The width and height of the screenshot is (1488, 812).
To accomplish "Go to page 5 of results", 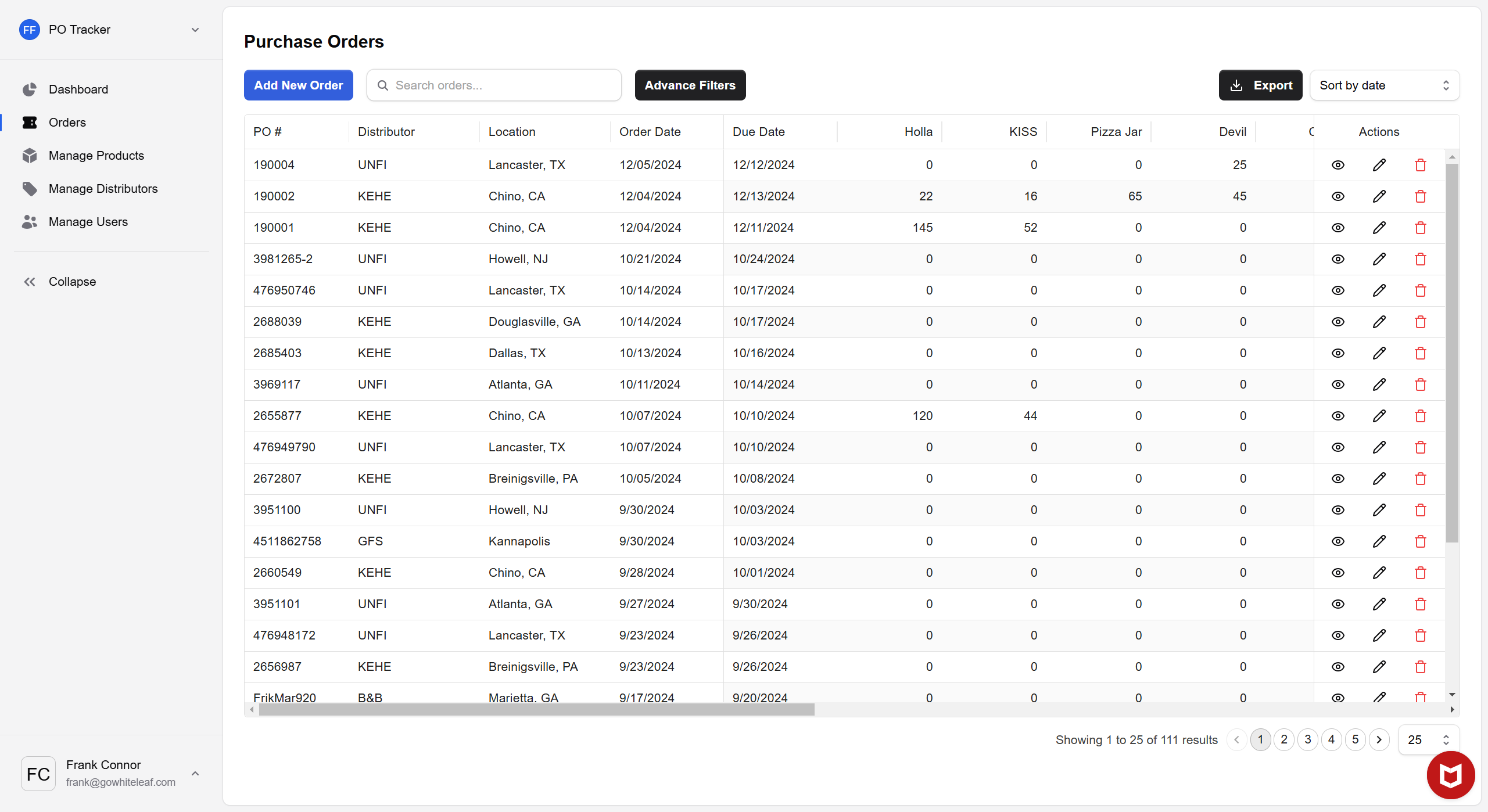I will 1355,740.
